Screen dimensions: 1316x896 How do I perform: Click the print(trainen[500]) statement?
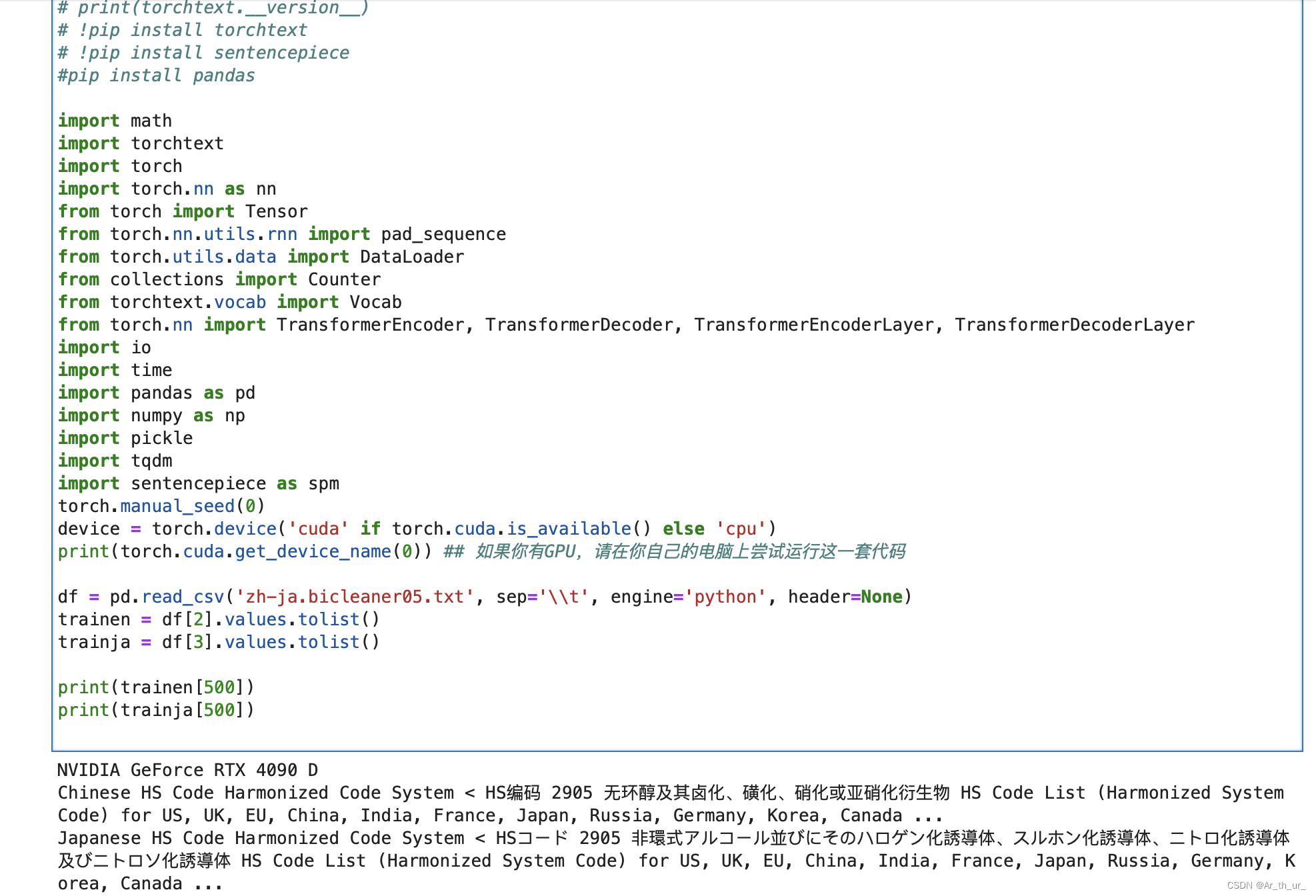(x=155, y=687)
